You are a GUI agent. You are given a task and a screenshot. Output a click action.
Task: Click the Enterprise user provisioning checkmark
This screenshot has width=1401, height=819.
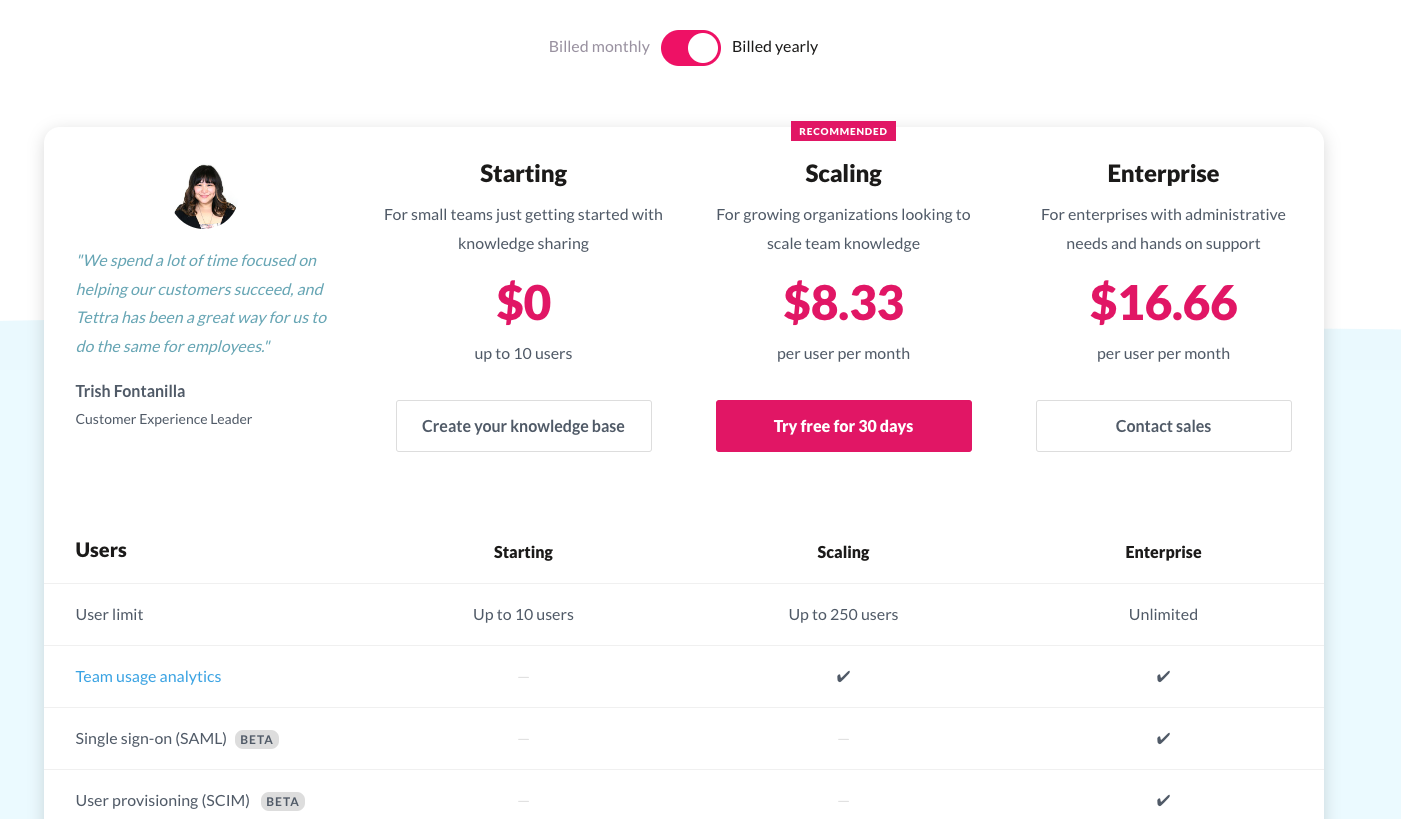(1163, 801)
